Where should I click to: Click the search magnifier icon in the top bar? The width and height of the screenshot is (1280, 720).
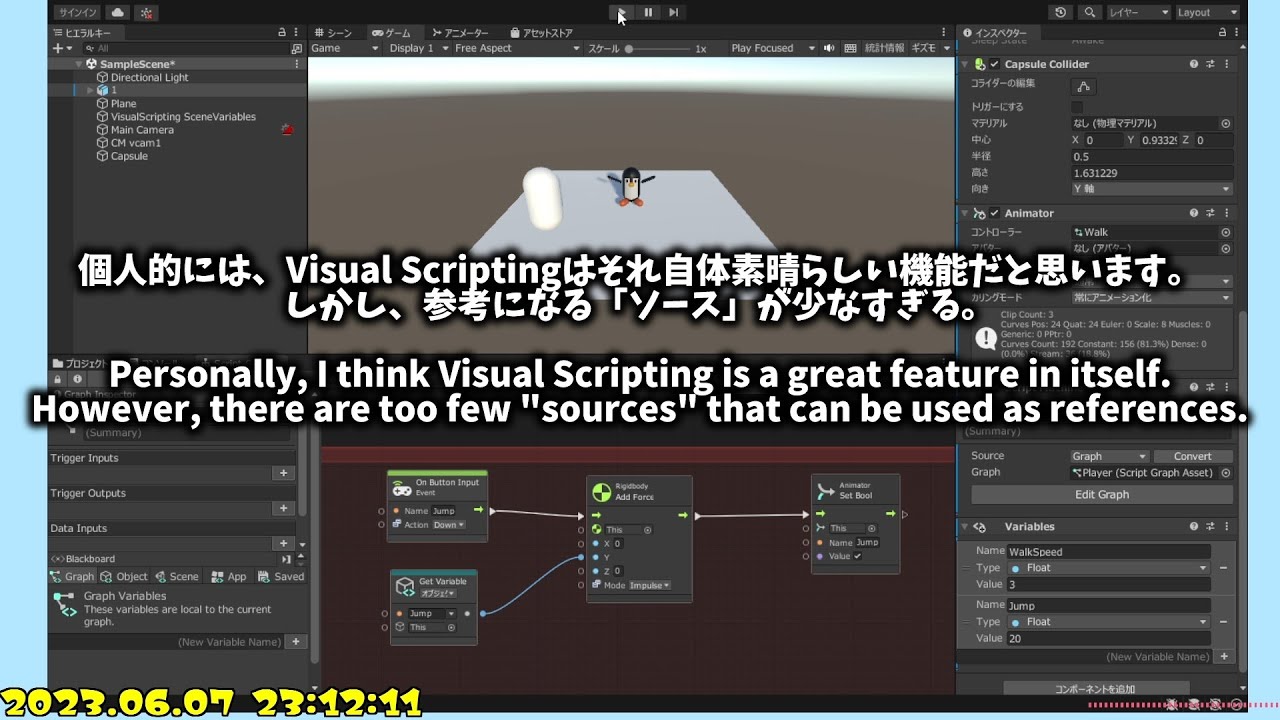click(1089, 12)
